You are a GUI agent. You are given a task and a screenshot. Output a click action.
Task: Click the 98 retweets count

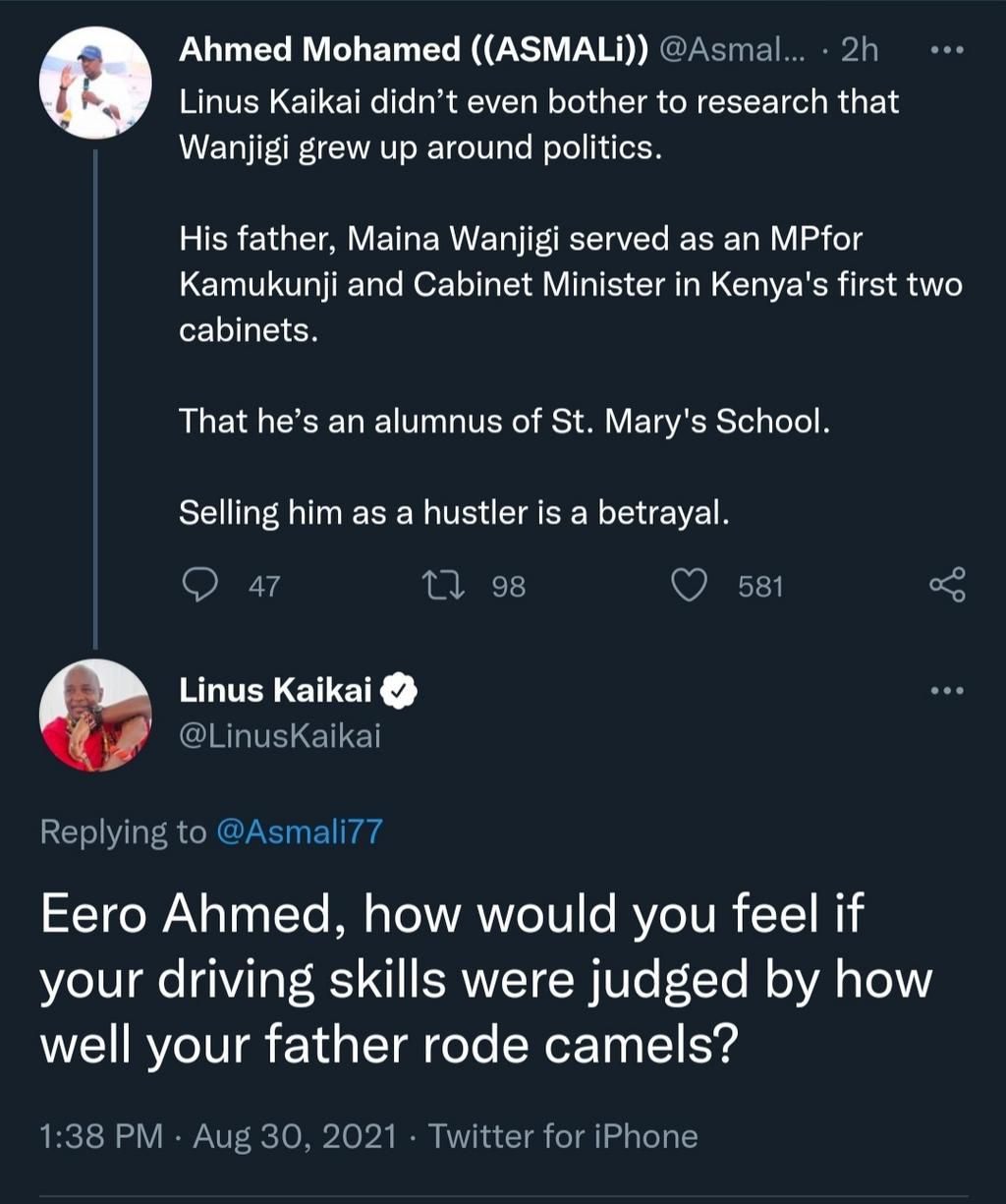[x=508, y=587]
